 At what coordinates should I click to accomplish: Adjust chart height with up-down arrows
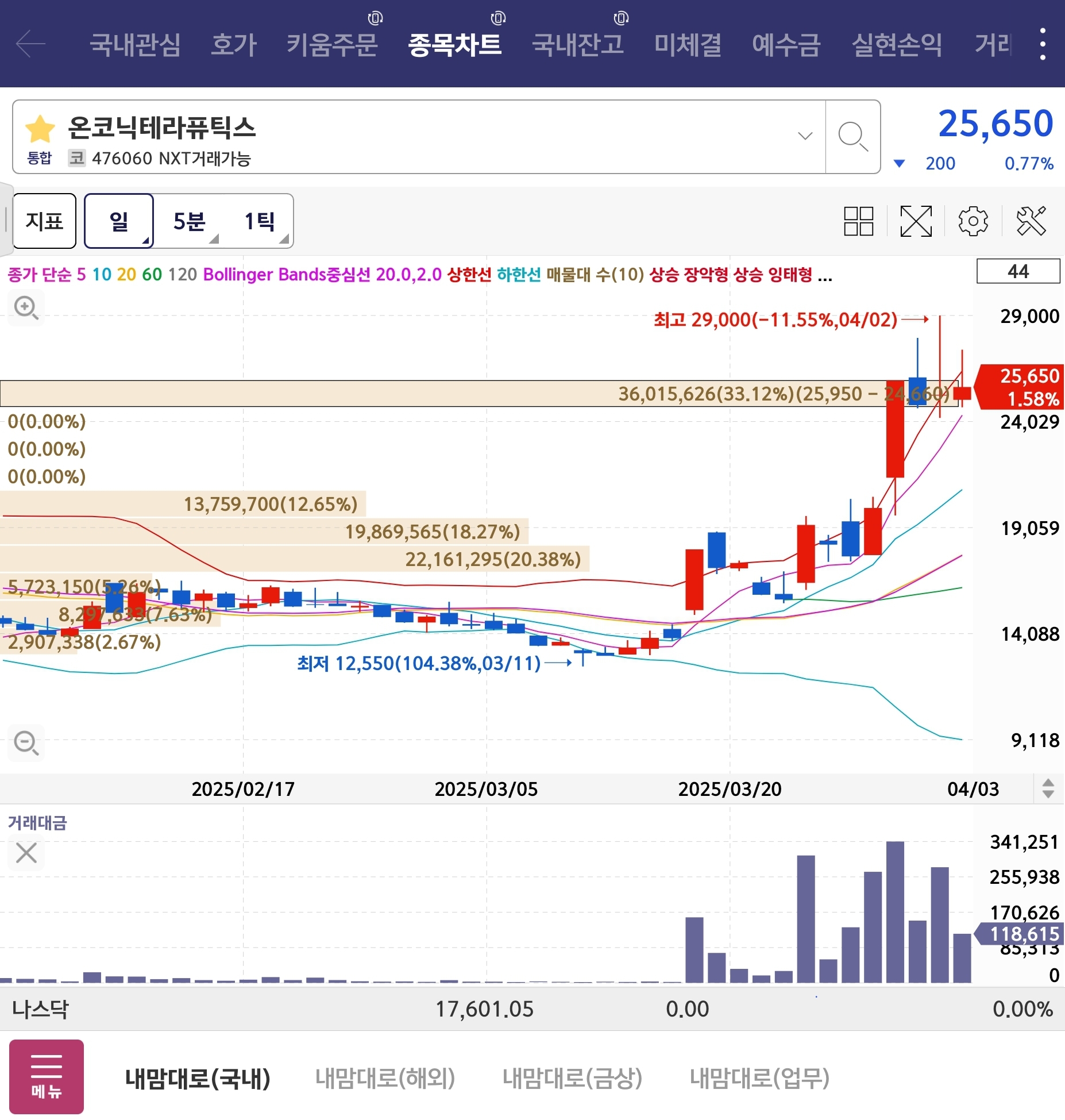tap(1048, 788)
